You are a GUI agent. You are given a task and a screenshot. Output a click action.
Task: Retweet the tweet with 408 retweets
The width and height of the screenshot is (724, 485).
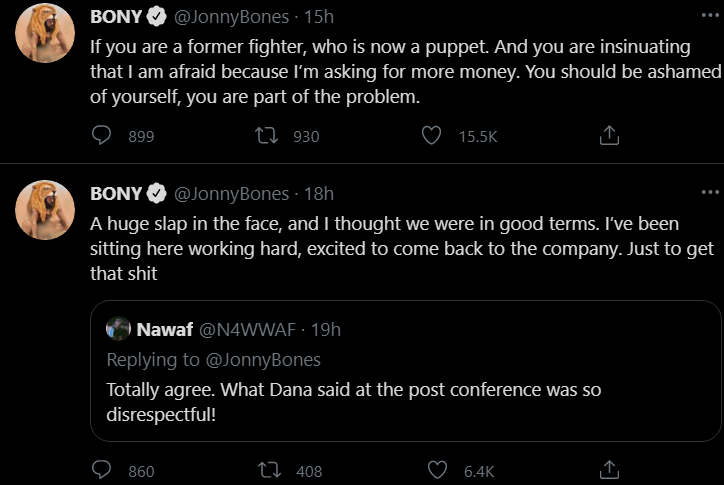click(267, 470)
